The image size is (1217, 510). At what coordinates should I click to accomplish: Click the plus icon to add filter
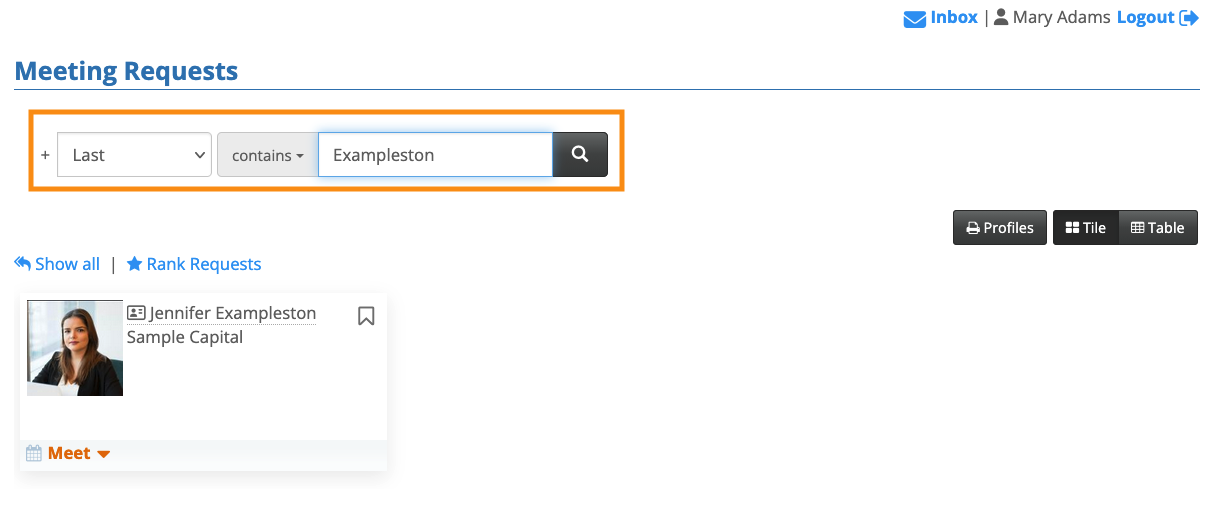tap(45, 155)
